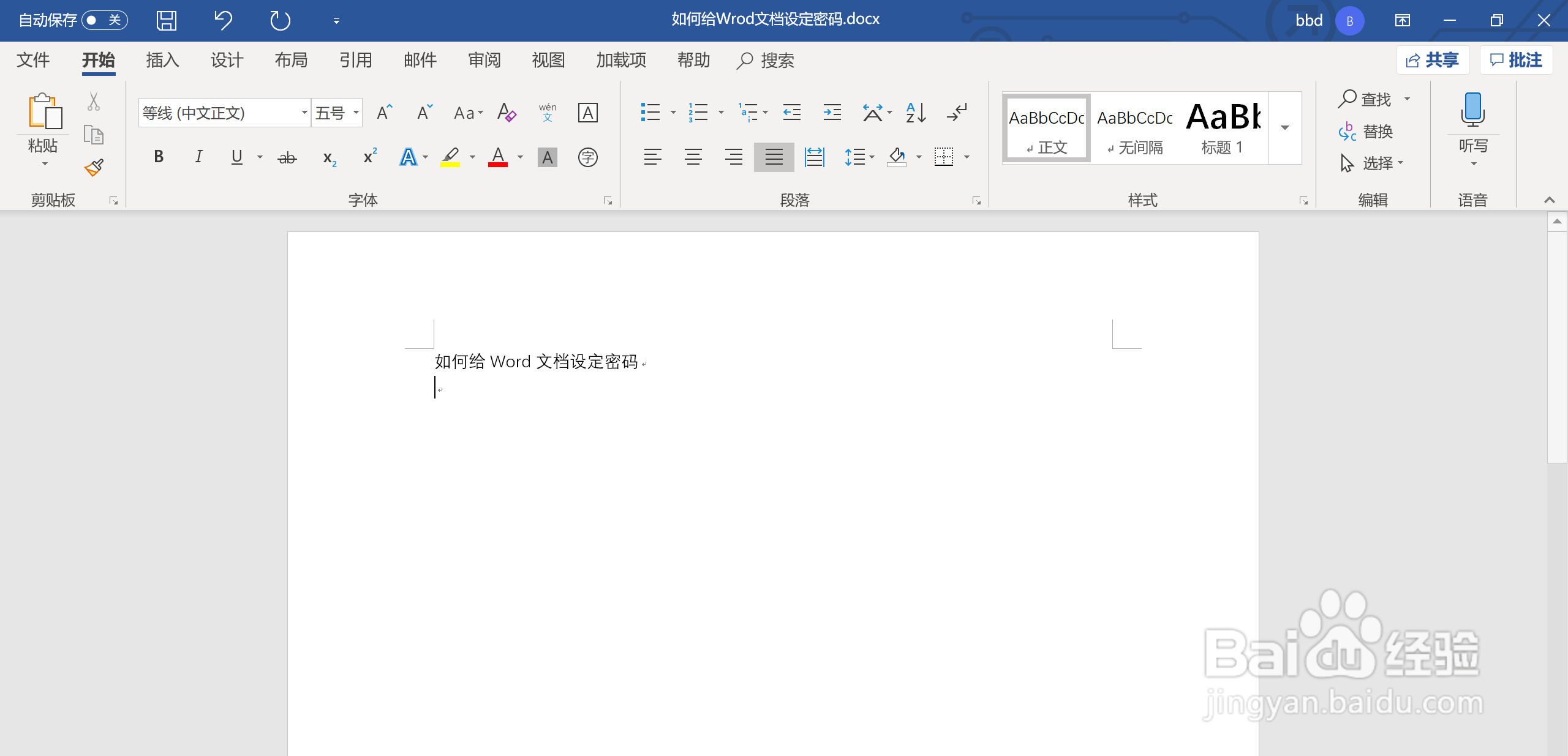Open the font name dropdown

click(304, 113)
